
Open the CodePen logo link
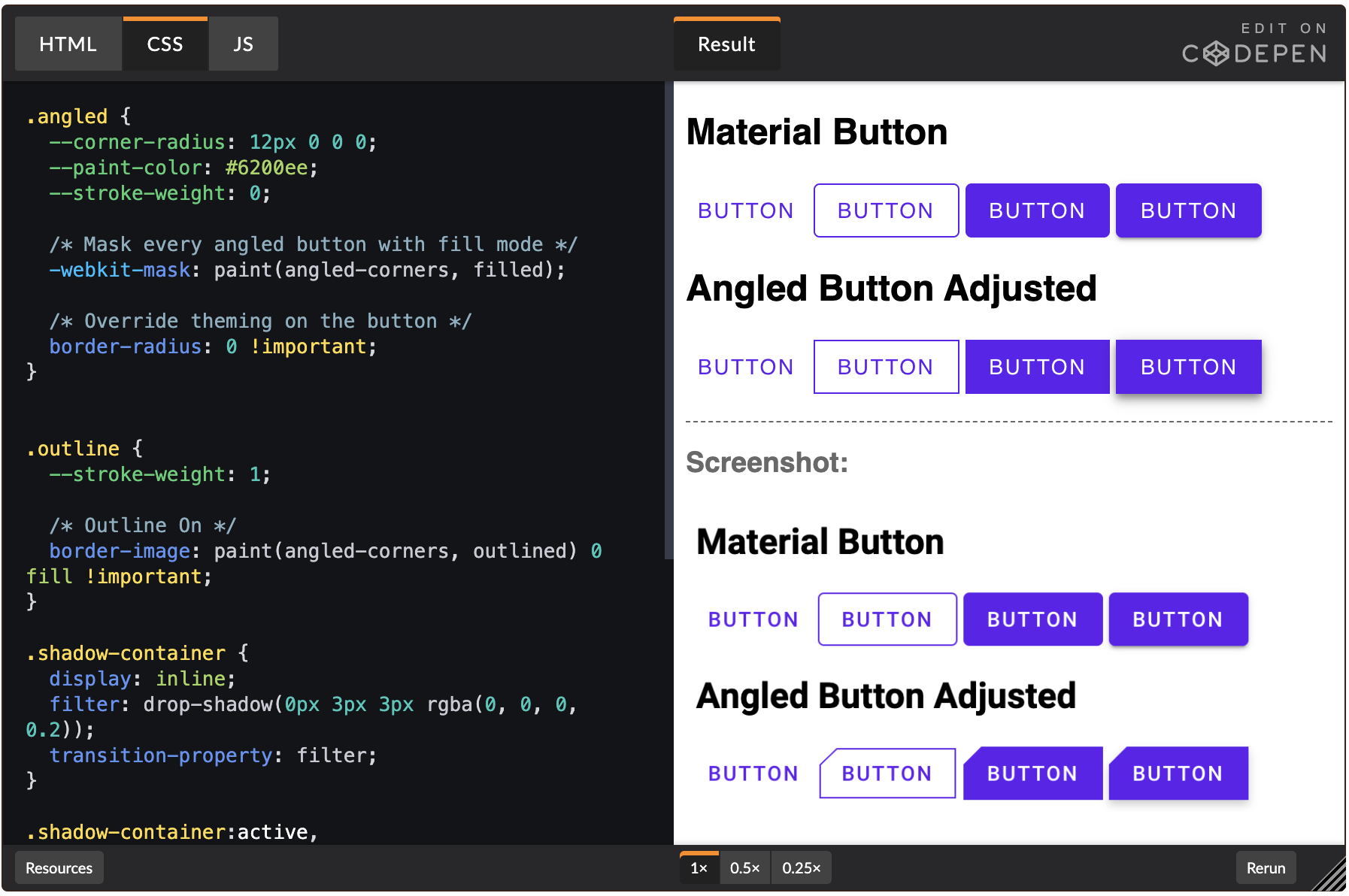coord(1254,45)
